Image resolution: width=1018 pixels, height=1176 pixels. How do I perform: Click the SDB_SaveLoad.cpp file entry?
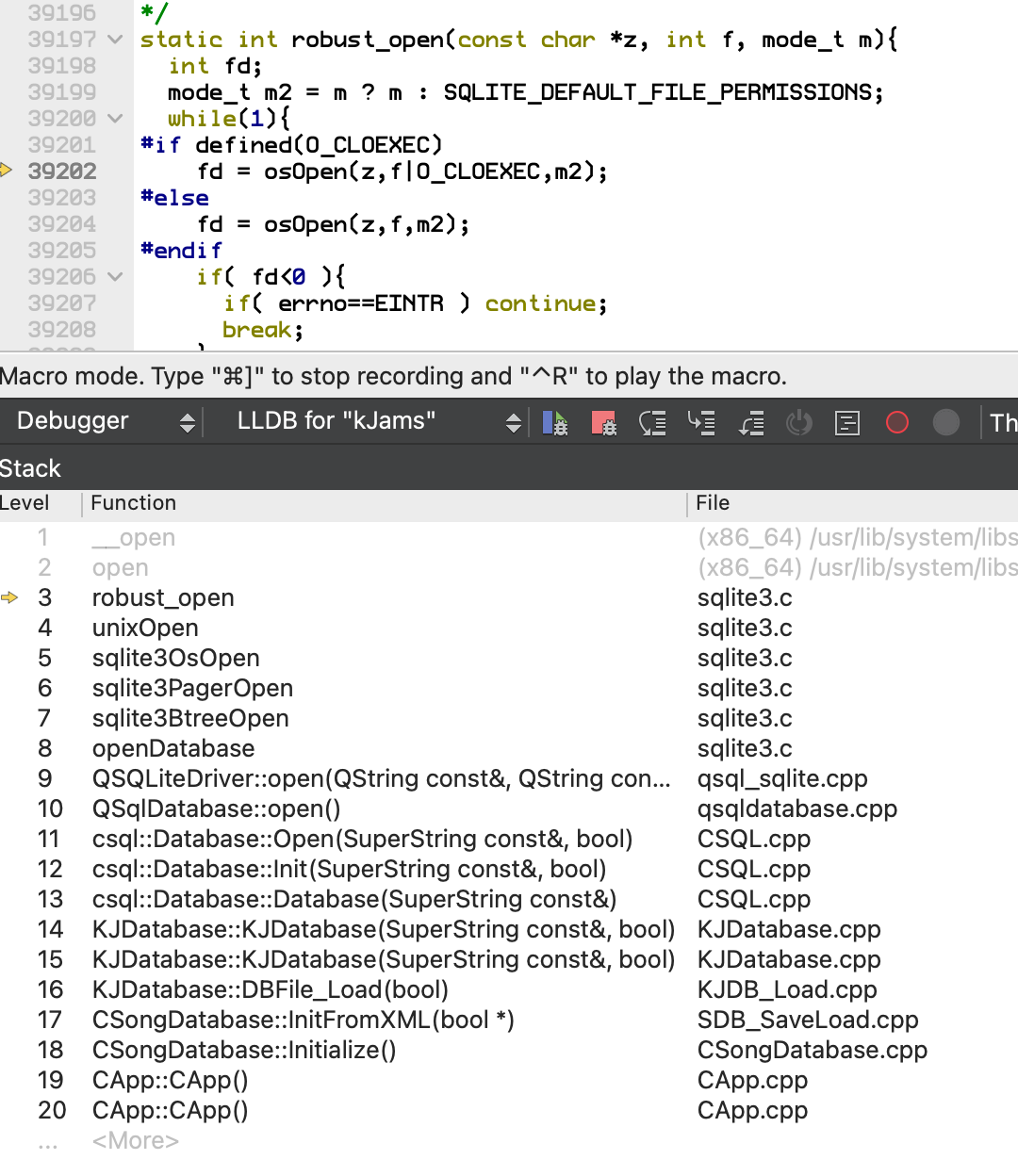(x=808, y=1020)
